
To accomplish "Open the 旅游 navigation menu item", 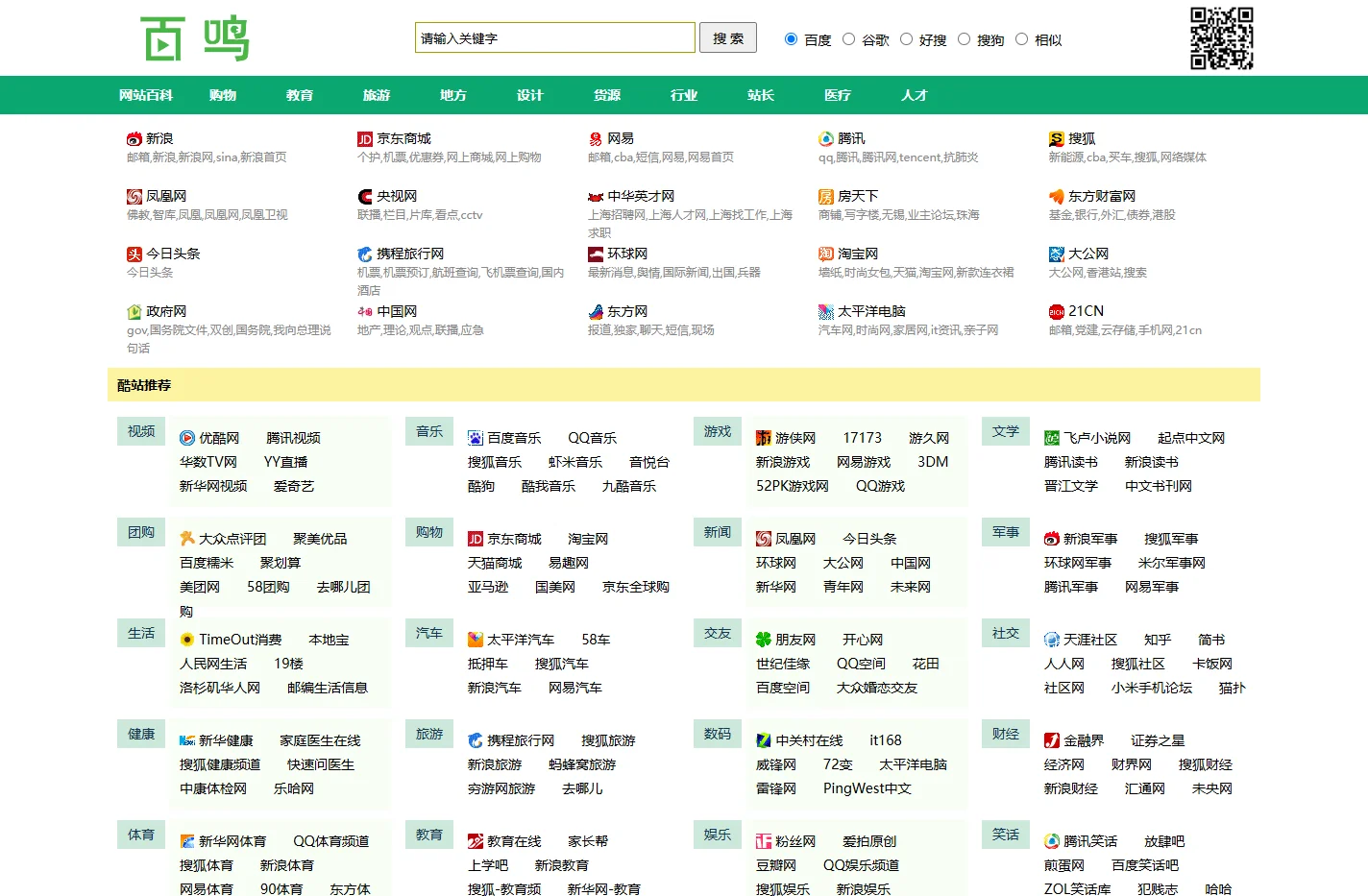I will point(377,95).
